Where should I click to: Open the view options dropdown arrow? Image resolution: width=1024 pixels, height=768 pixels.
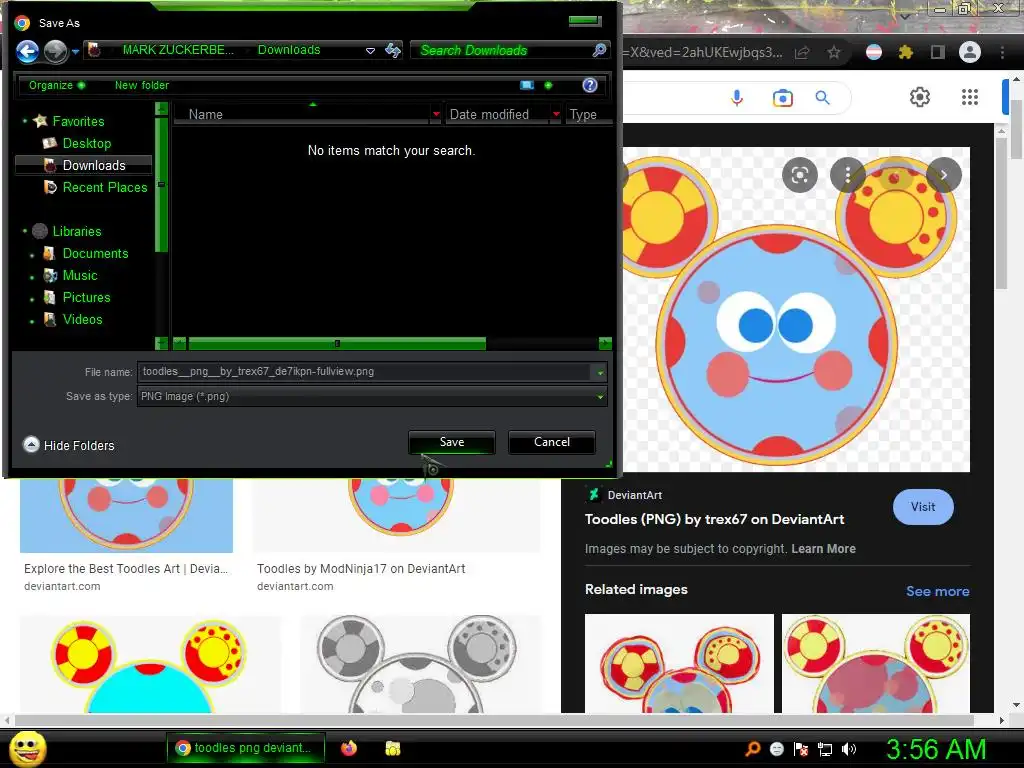pos(548,85)
